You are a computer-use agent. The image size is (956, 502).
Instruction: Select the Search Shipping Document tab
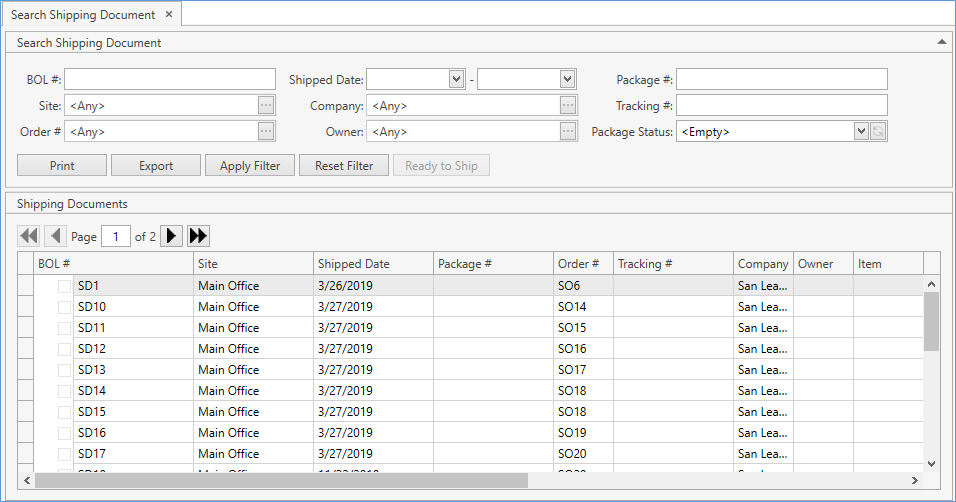(x=83, y=15)
